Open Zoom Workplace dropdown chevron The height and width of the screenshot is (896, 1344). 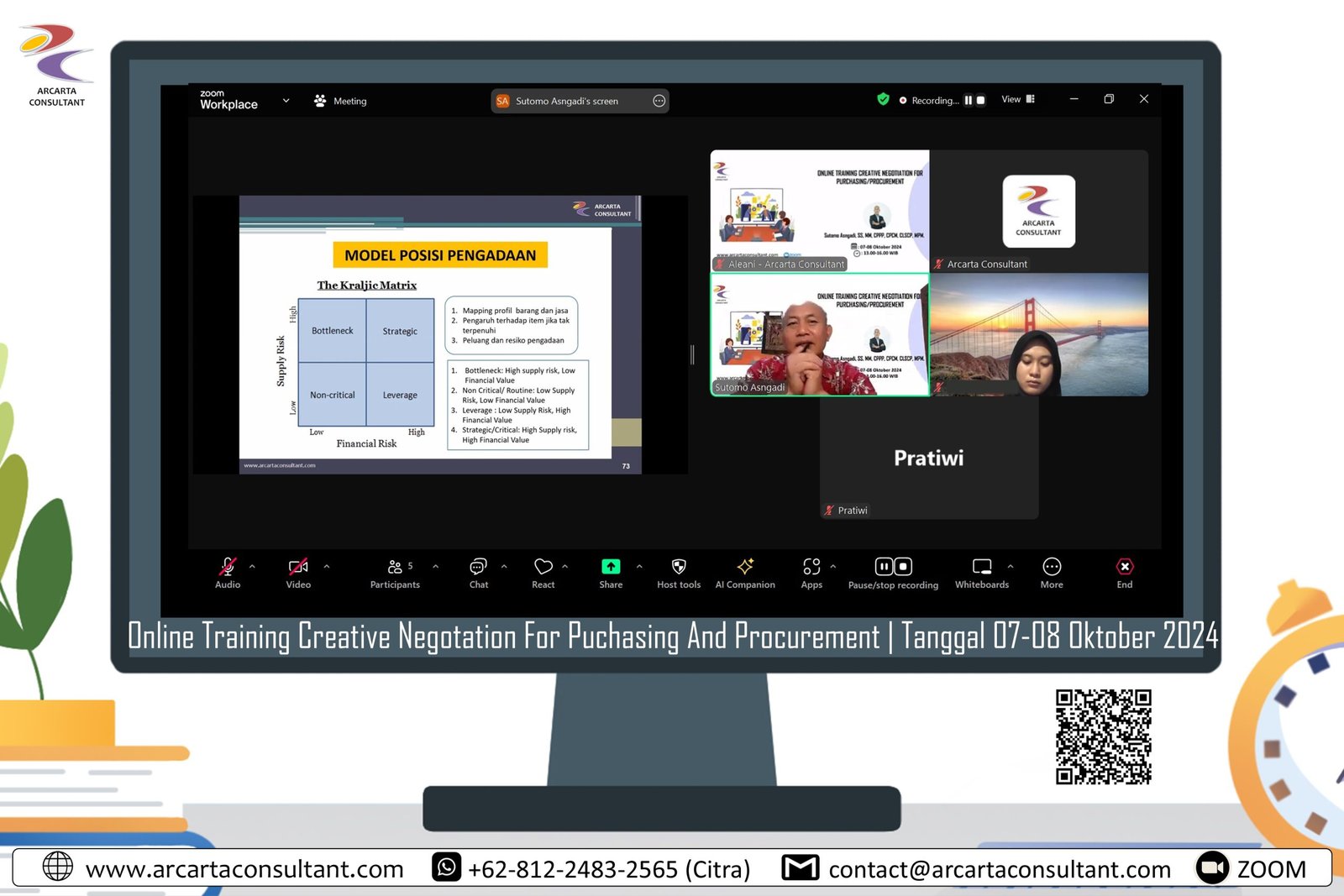click(286, 101)
